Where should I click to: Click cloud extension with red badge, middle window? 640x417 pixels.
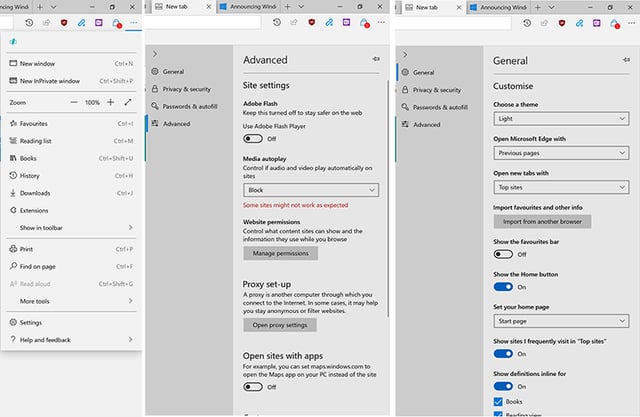[x=364, y=23]
